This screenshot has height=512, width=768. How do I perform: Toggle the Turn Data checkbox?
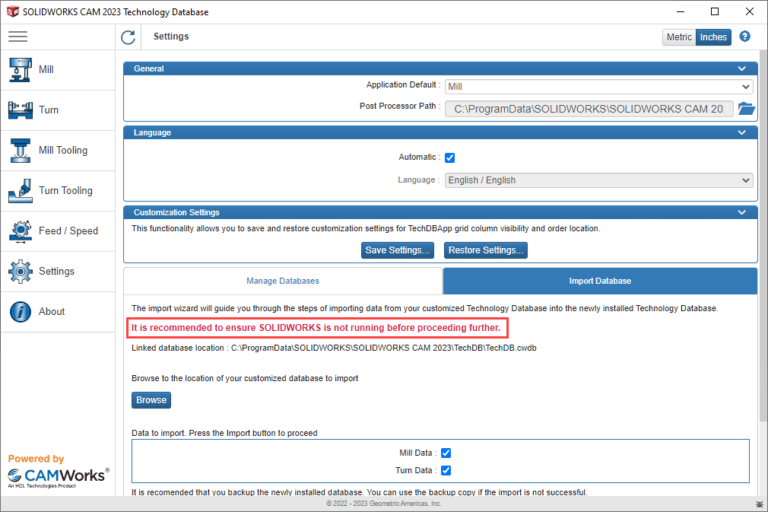tap(447, 470)
